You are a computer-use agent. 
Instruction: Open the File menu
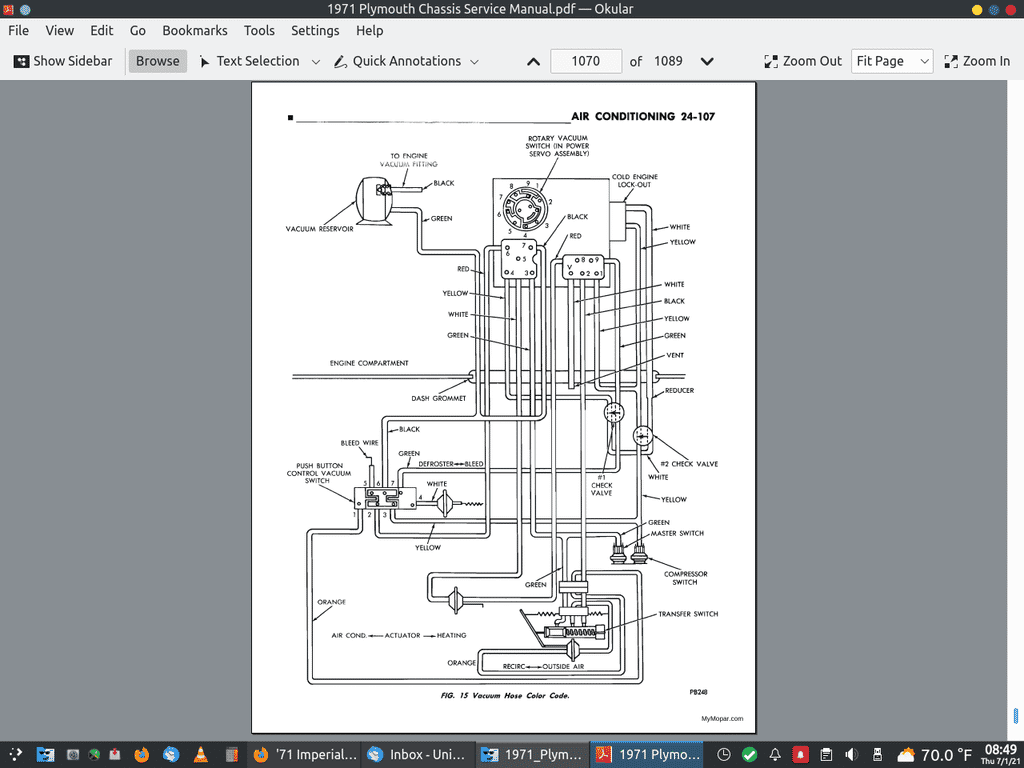pyautogui.click(x=18, y=31)
